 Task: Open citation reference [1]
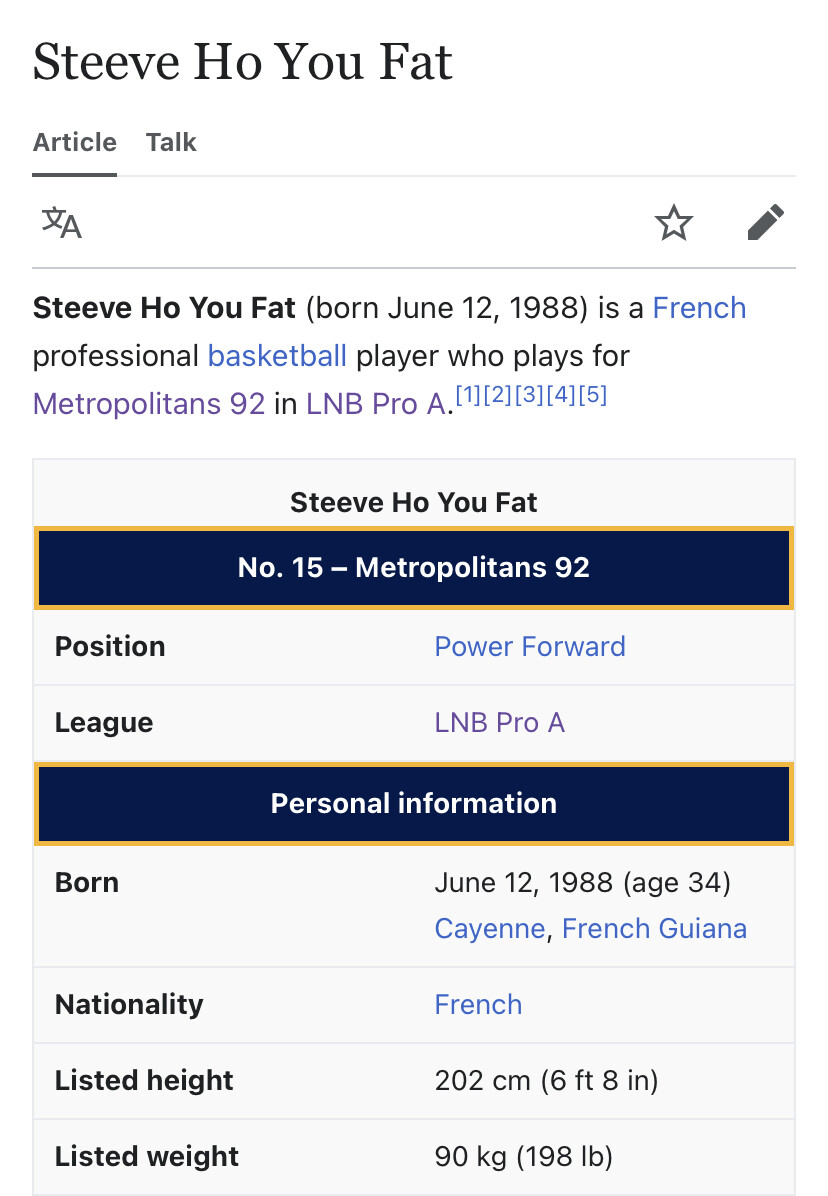pyautogui.click(x=469, y=394)
